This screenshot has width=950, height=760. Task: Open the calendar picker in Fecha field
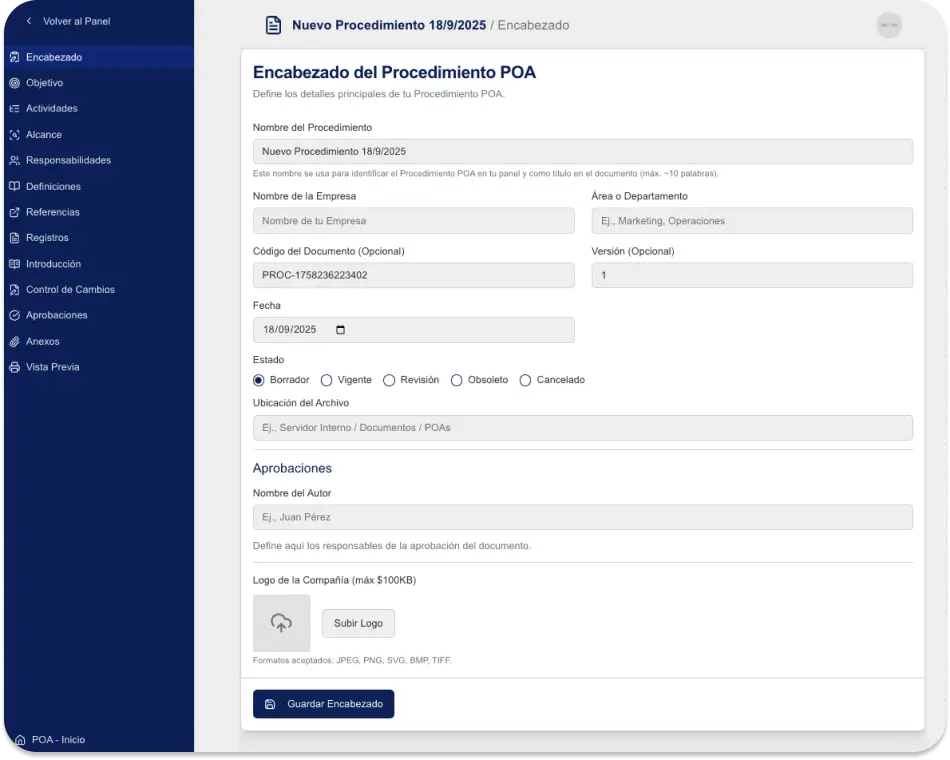click(340, 330)
